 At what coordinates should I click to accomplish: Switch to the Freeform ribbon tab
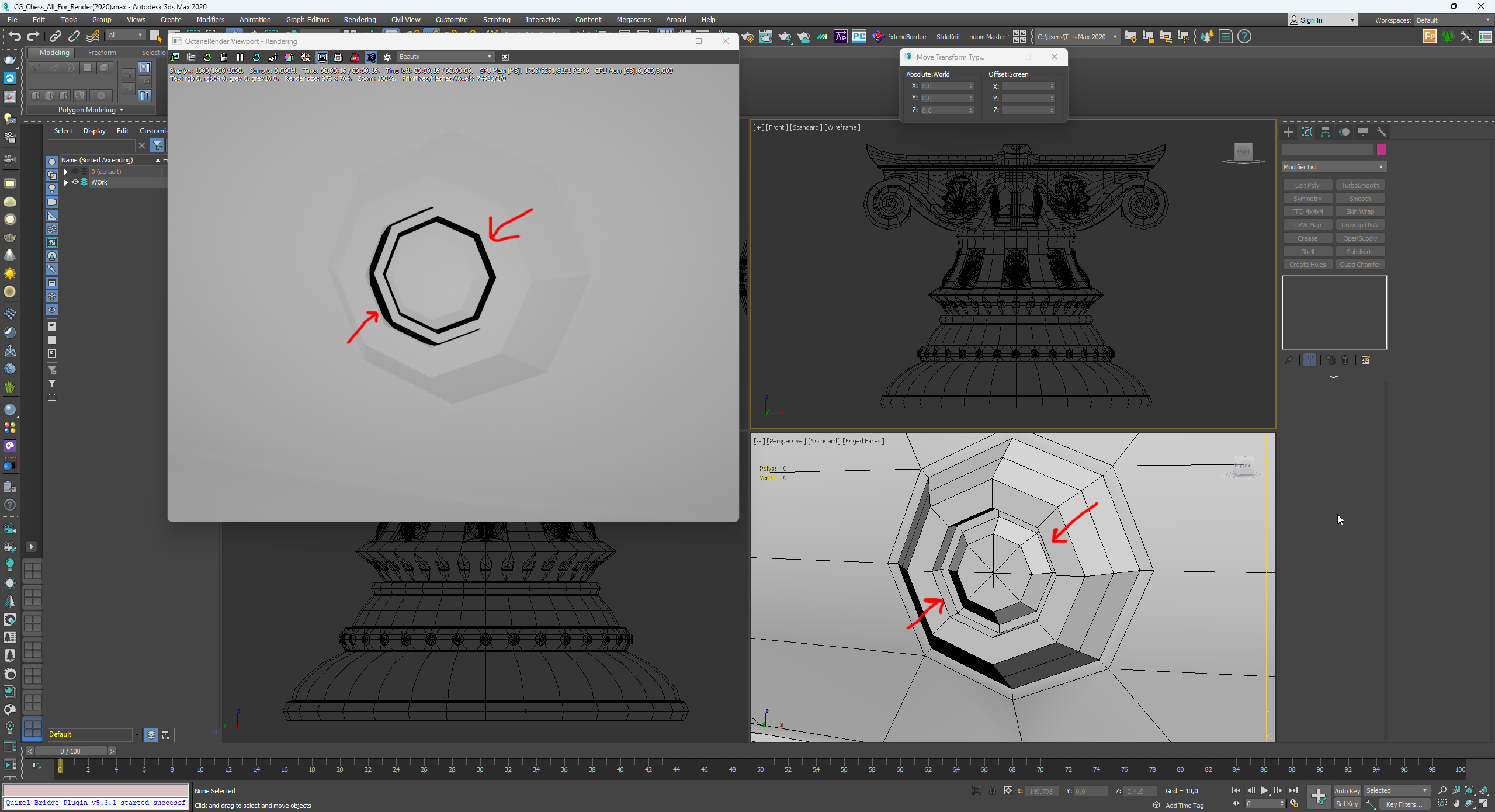coord(102,53)
